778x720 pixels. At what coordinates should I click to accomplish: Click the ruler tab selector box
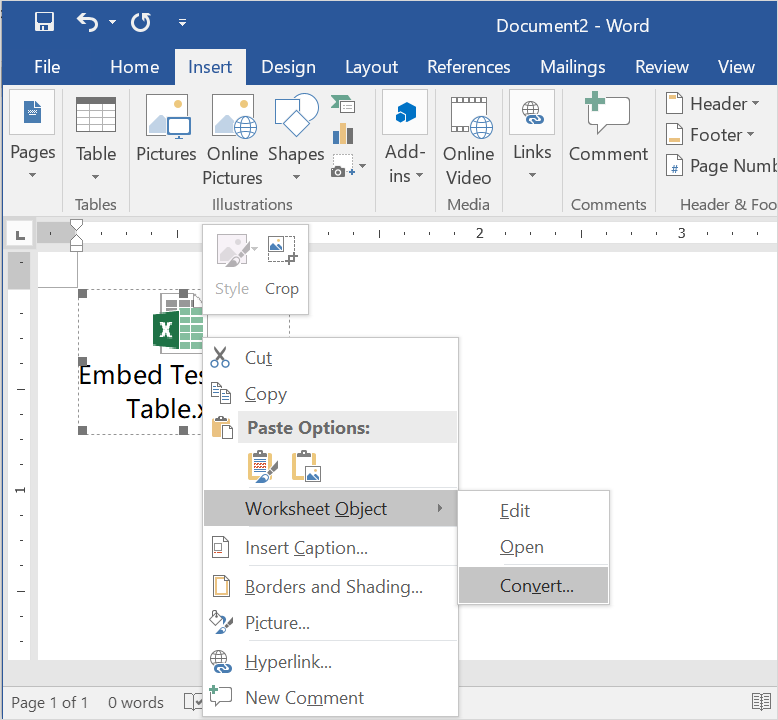click(x=18, y=234)
